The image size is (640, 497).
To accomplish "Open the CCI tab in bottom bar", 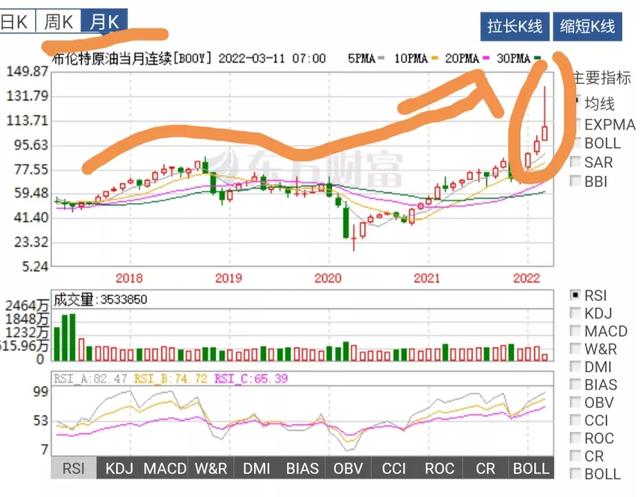I will pos(394,468).
